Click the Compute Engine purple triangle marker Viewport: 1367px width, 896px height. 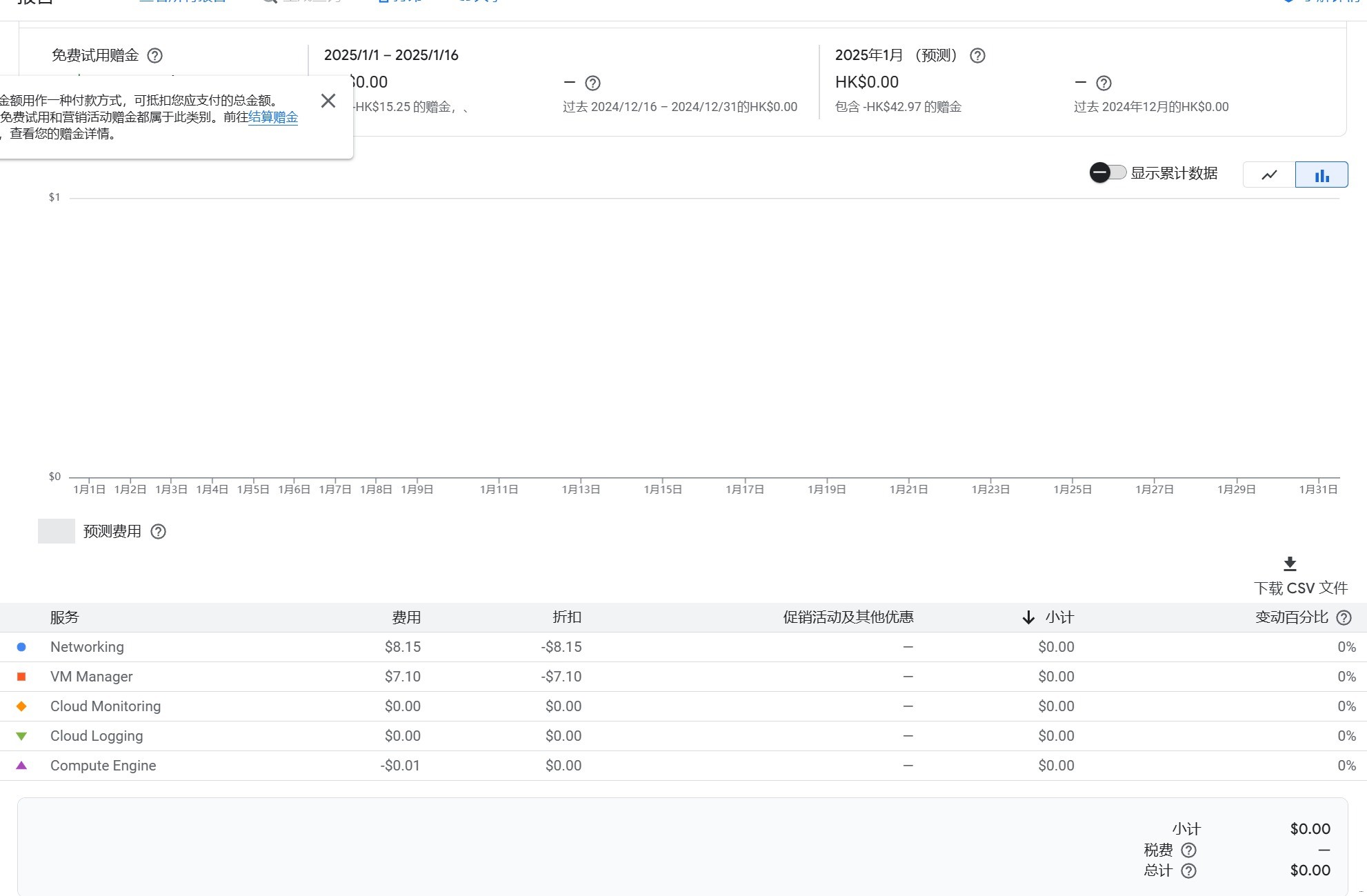21,766
